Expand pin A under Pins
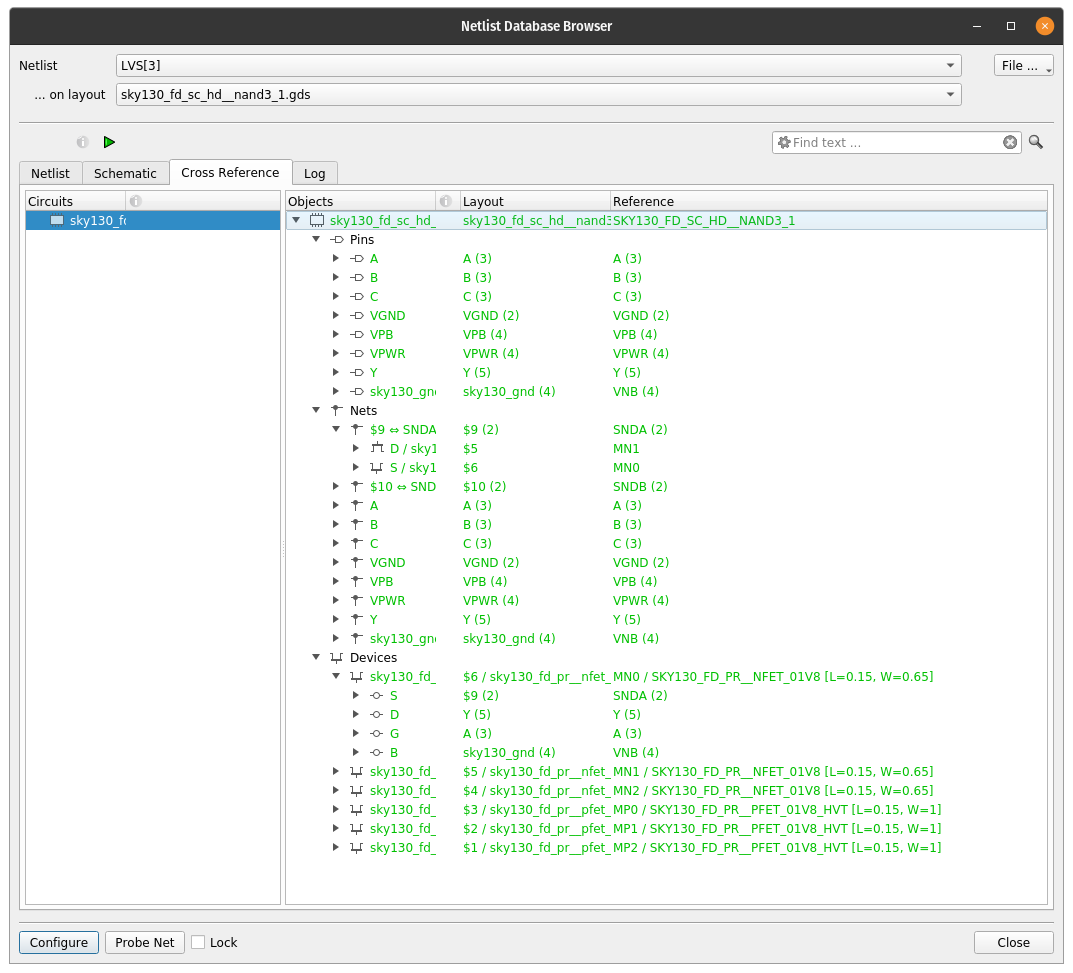 point(336,259)
